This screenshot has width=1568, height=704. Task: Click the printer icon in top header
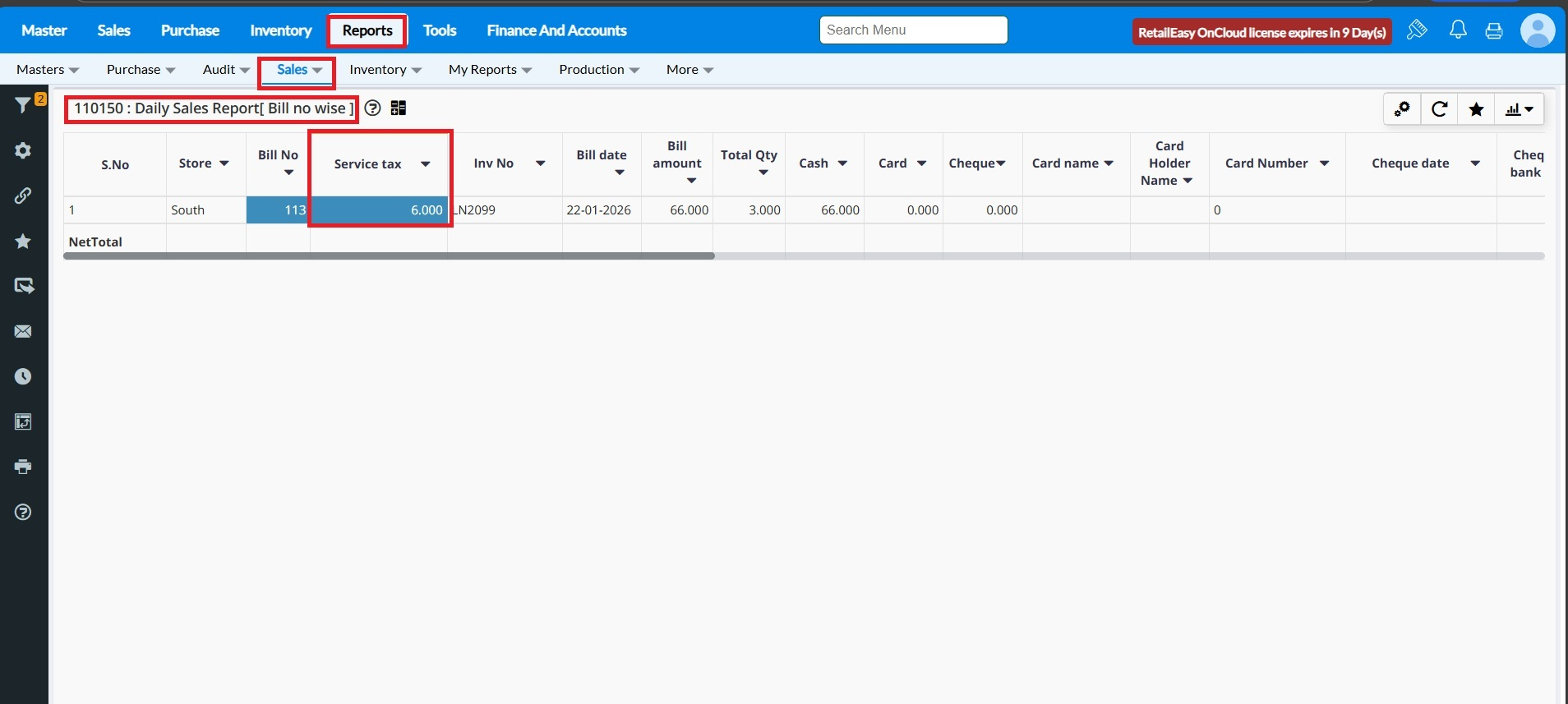click(x=1494, y=31)
